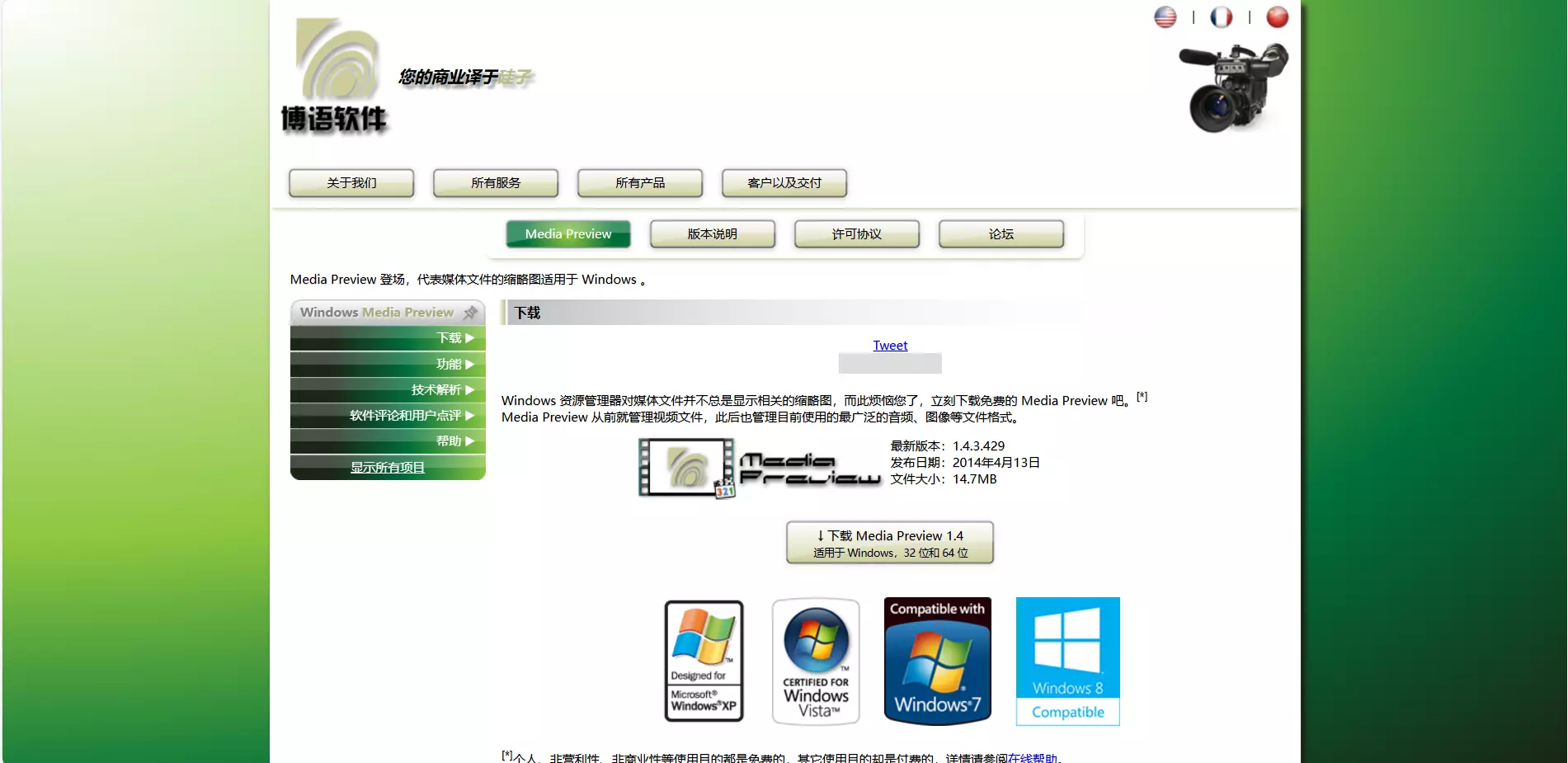1568x763 pixels.
Task: Select the Chinese flag language icon
Action: [1277, 16]
